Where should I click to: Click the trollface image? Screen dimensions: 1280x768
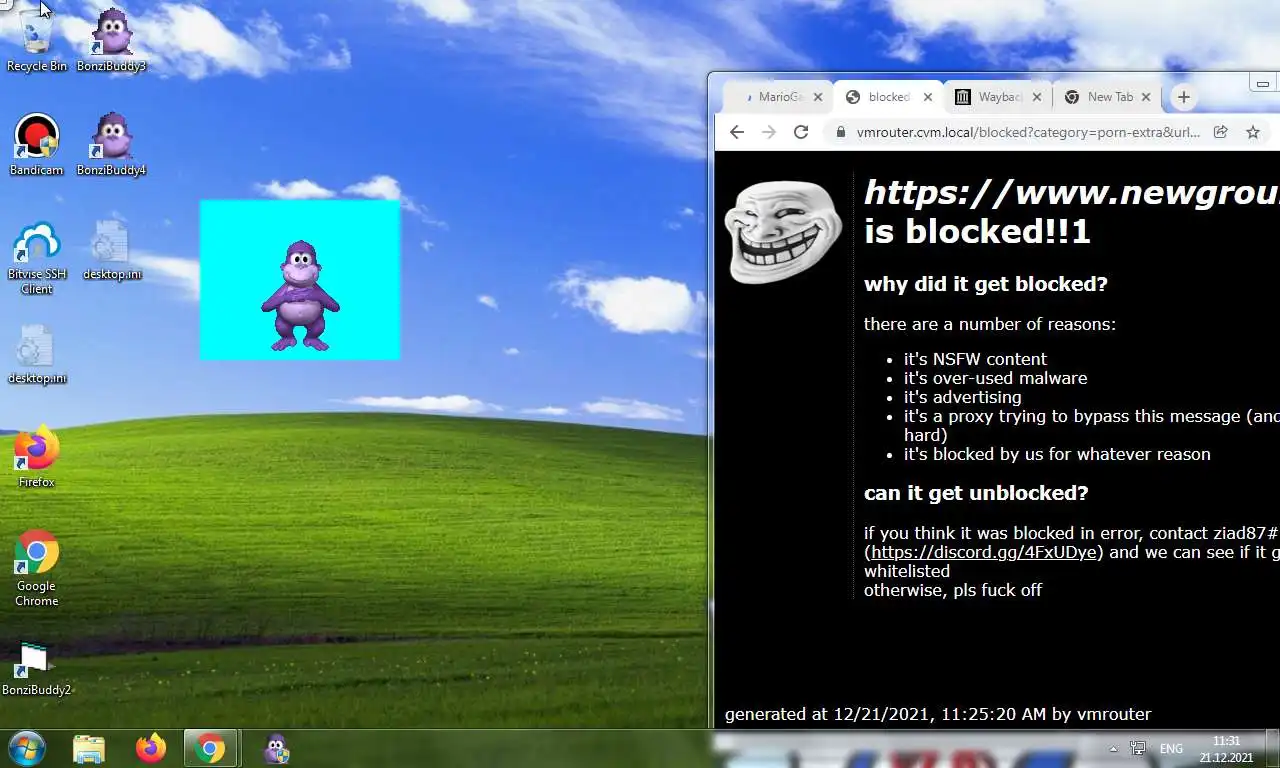point(783,232)
